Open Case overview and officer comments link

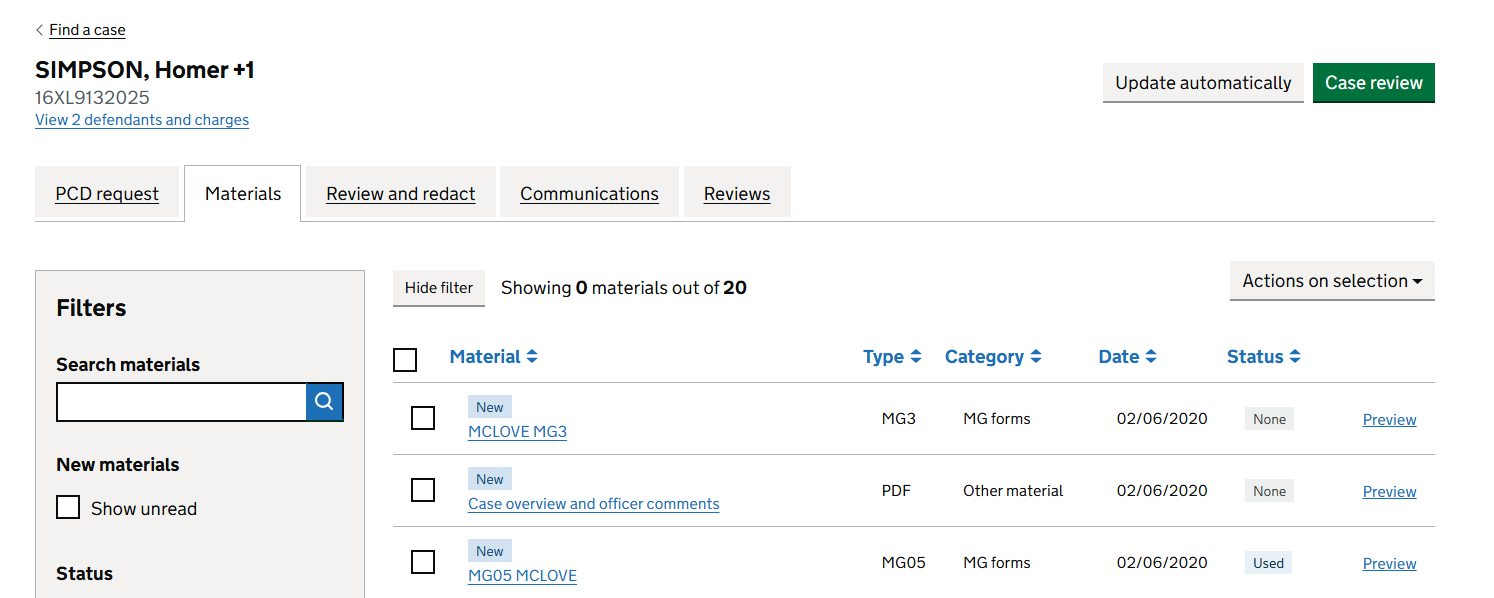[x=594, y=504]
